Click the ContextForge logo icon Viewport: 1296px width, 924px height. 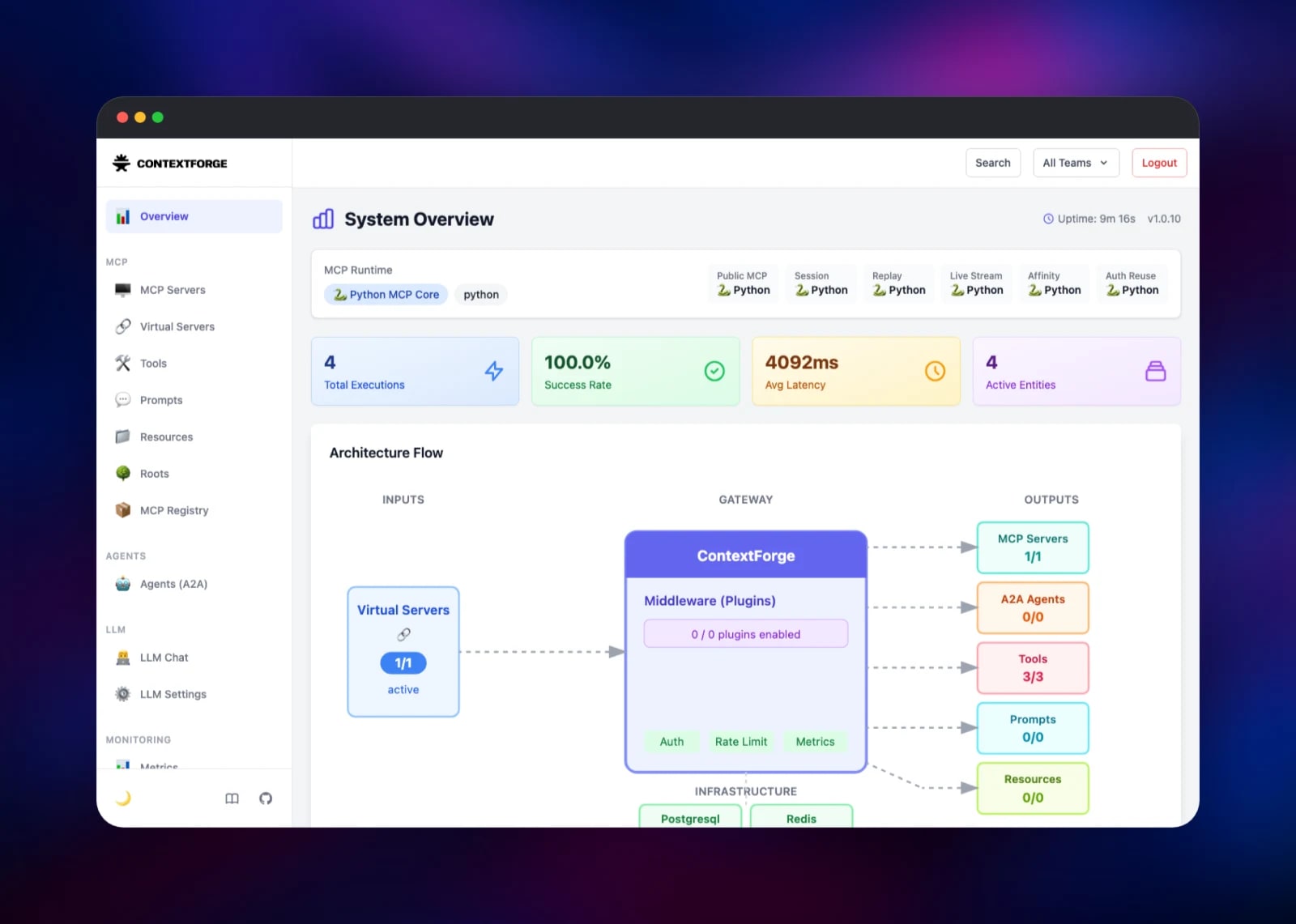coord(122,163)
